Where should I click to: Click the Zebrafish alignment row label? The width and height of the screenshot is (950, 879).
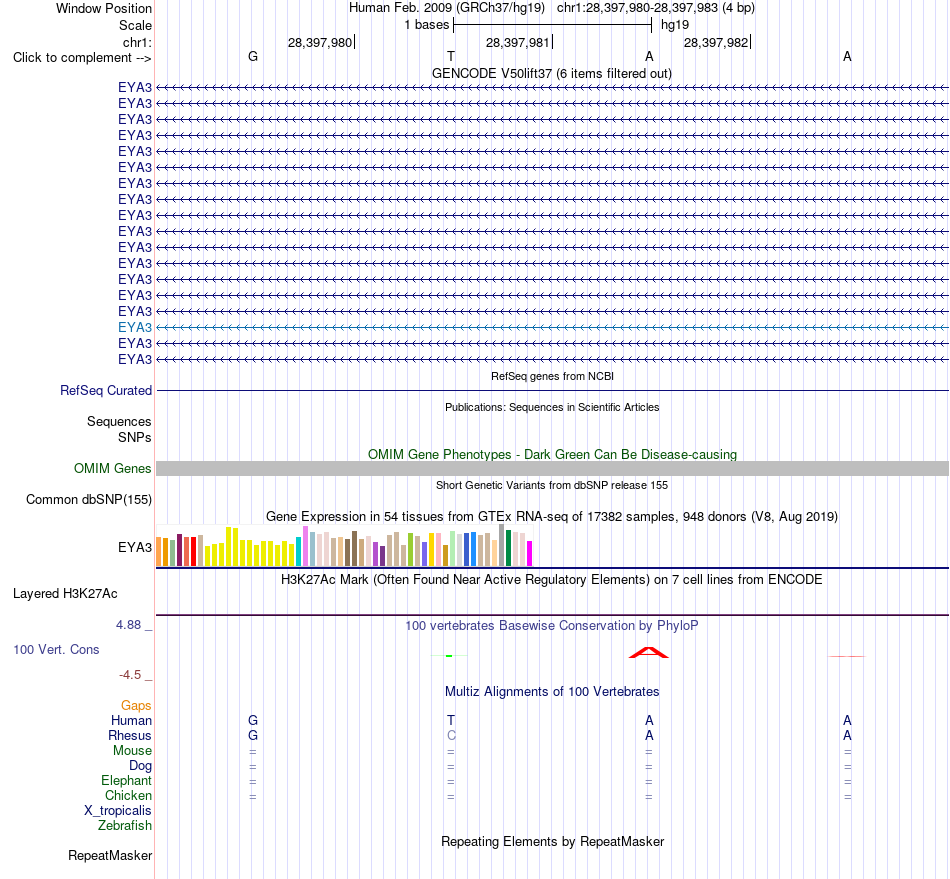coord(125,826)
